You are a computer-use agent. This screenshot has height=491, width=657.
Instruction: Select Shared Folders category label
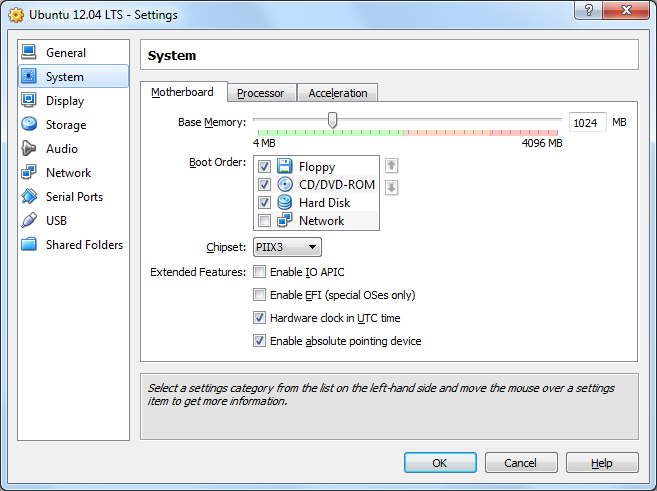(84, 245)
